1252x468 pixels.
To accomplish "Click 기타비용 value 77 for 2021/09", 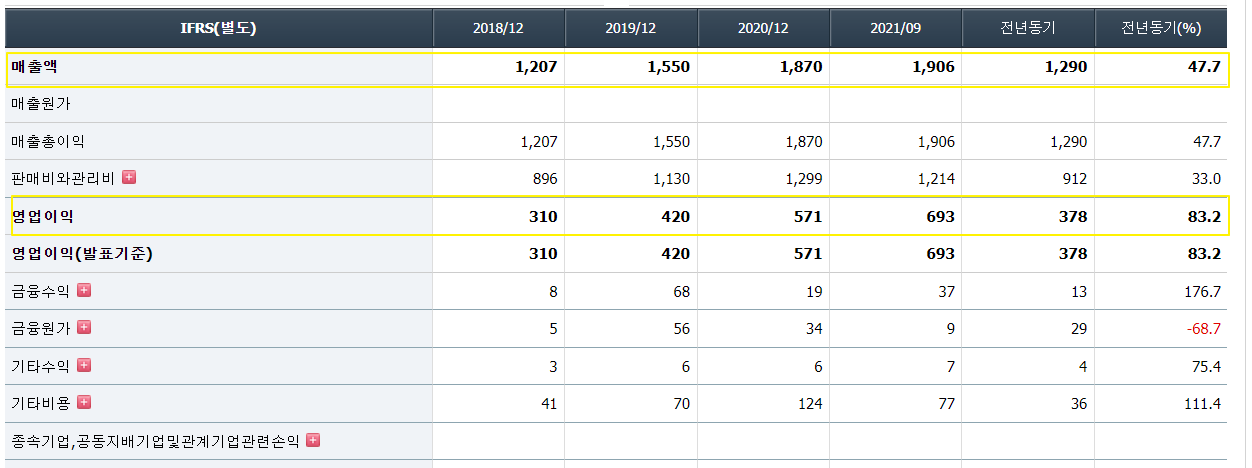I will pos(946,403).
